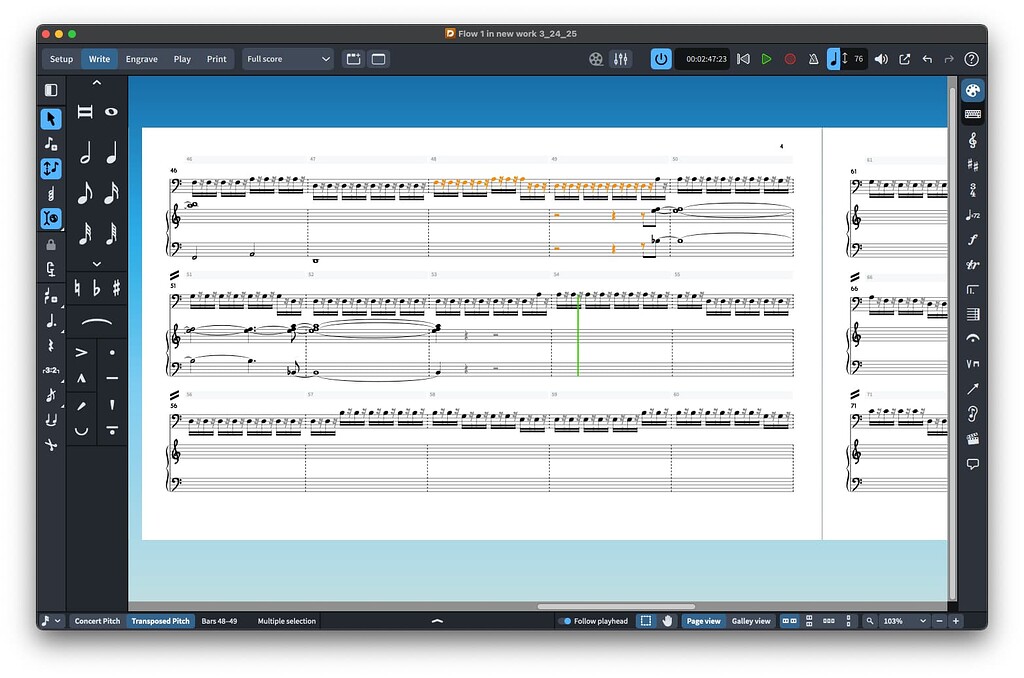Select the quarter note duration

[111, 152]
